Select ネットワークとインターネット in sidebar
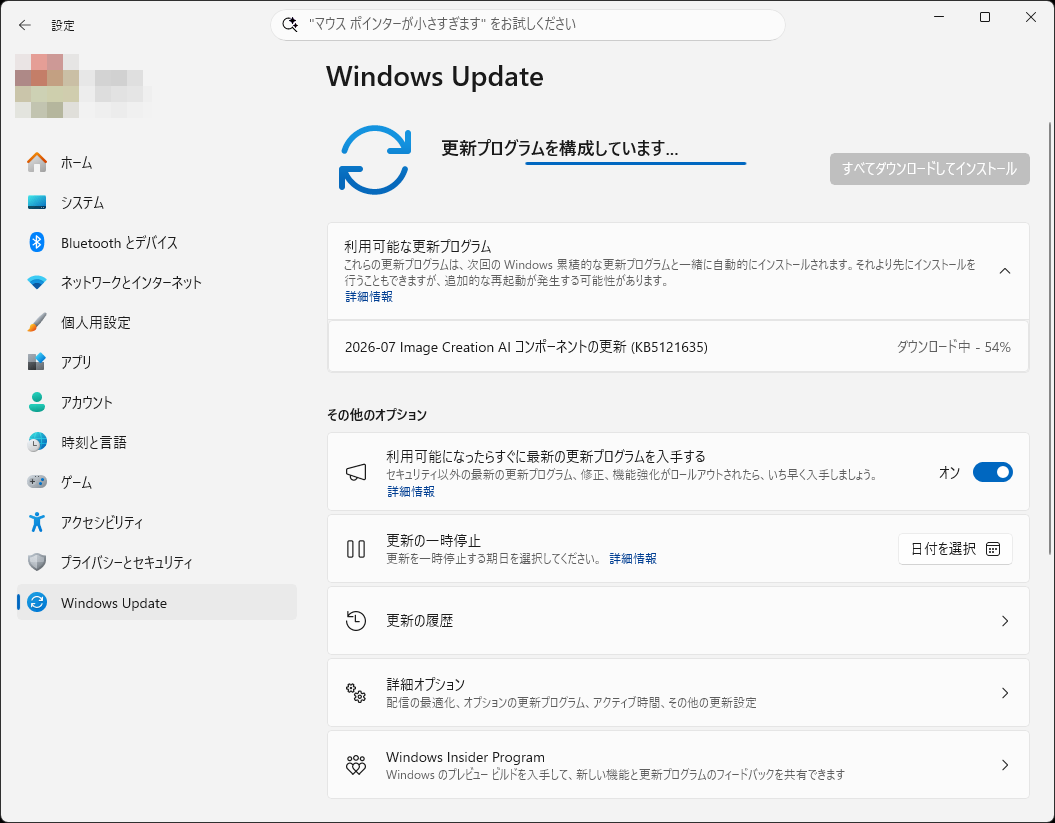The image size is (1055, 823). click(157, 282)
